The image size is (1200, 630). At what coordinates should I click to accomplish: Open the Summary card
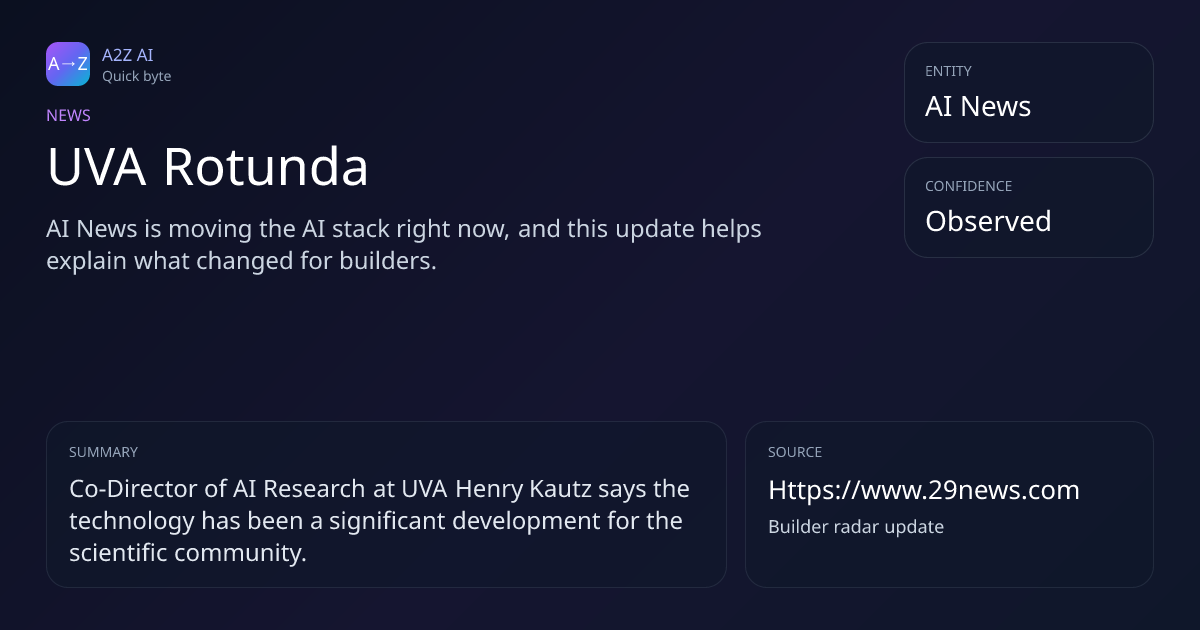click(386, 504)
